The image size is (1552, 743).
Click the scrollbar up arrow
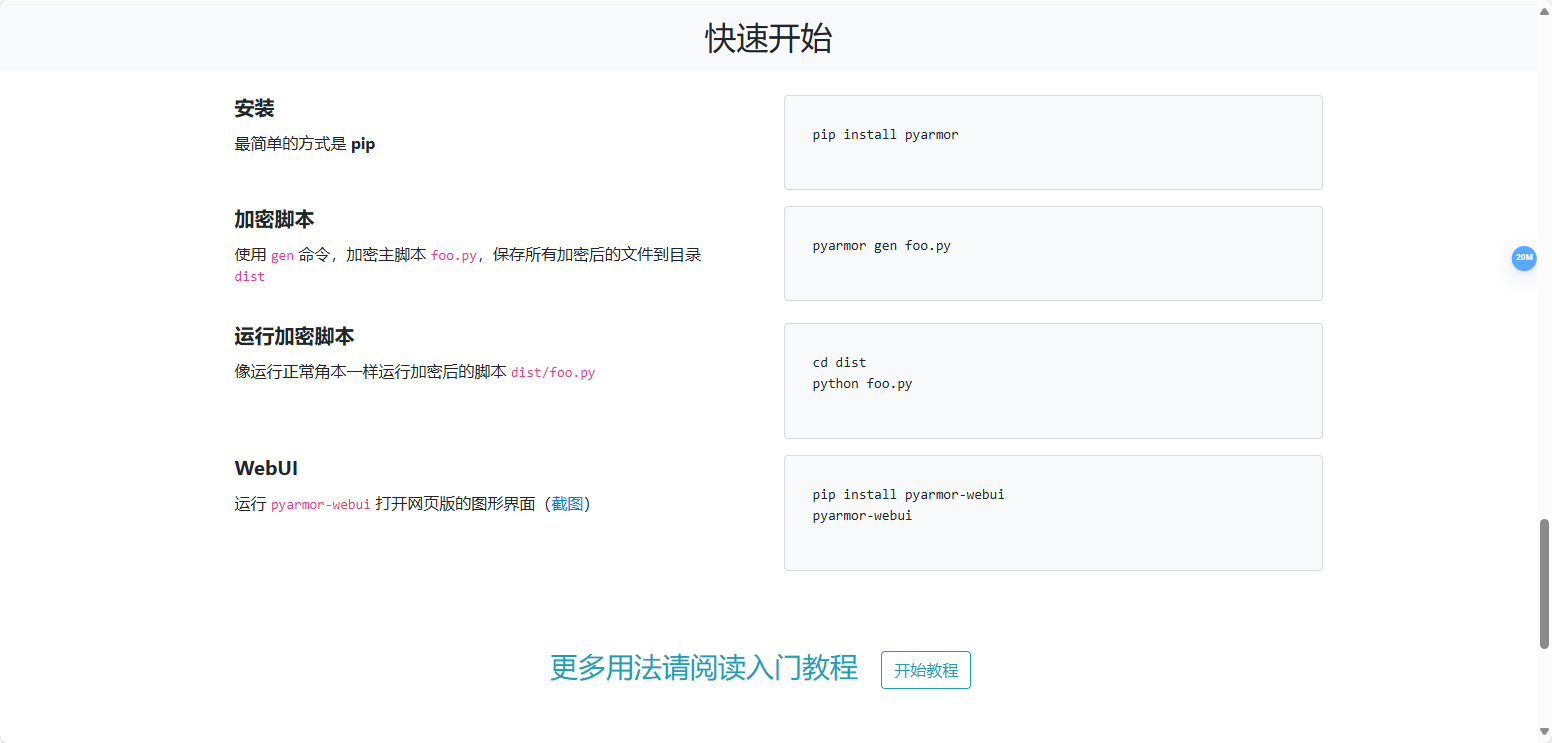tap(1544, 8)
